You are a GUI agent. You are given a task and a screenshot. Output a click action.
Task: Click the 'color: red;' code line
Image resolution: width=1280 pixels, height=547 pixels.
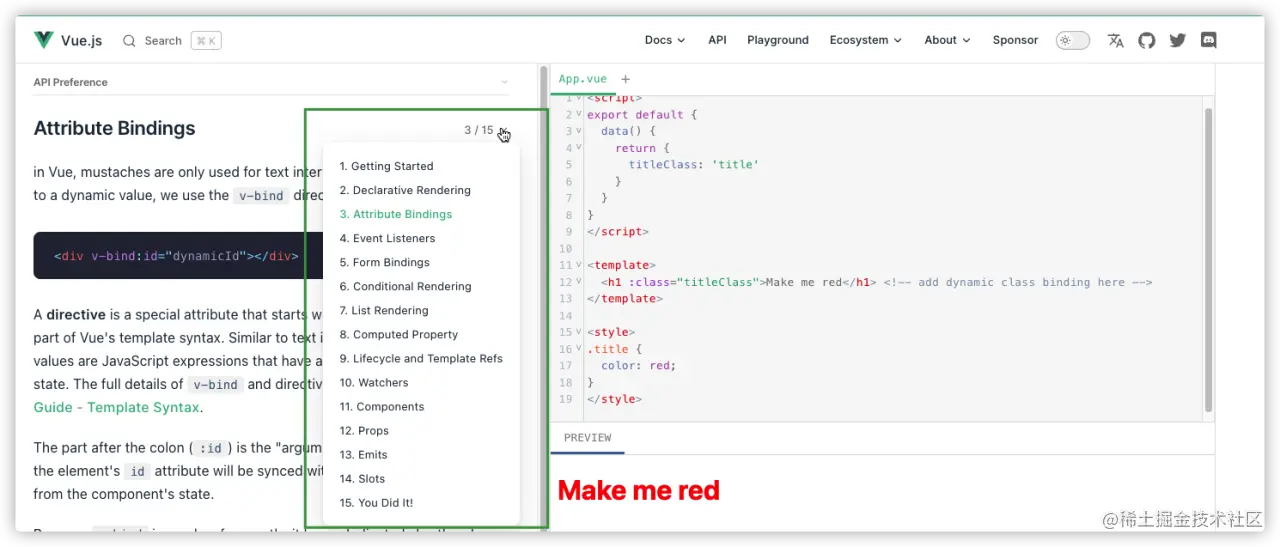639,365
